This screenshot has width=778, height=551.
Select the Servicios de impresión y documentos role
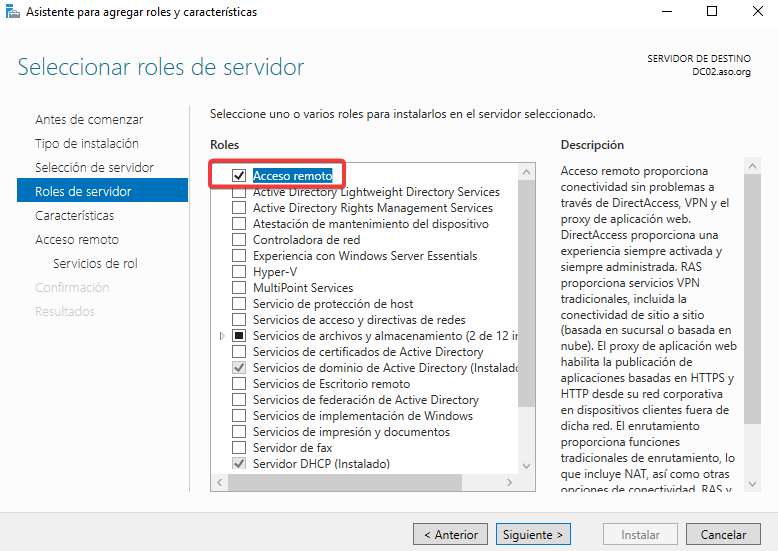(x=239, y=432)
